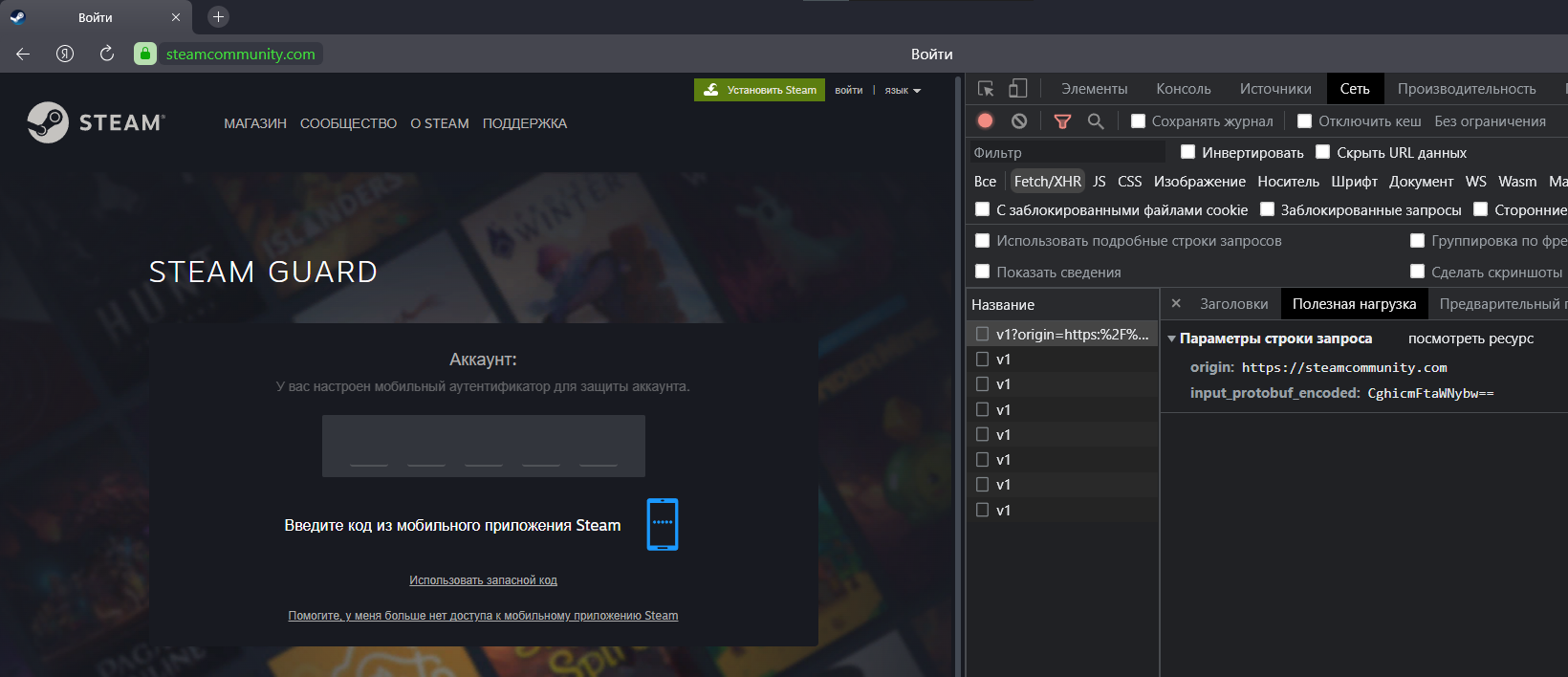Open a new browser tab
The width and height of the screenshot is (1568, 677).
point(218,16)
